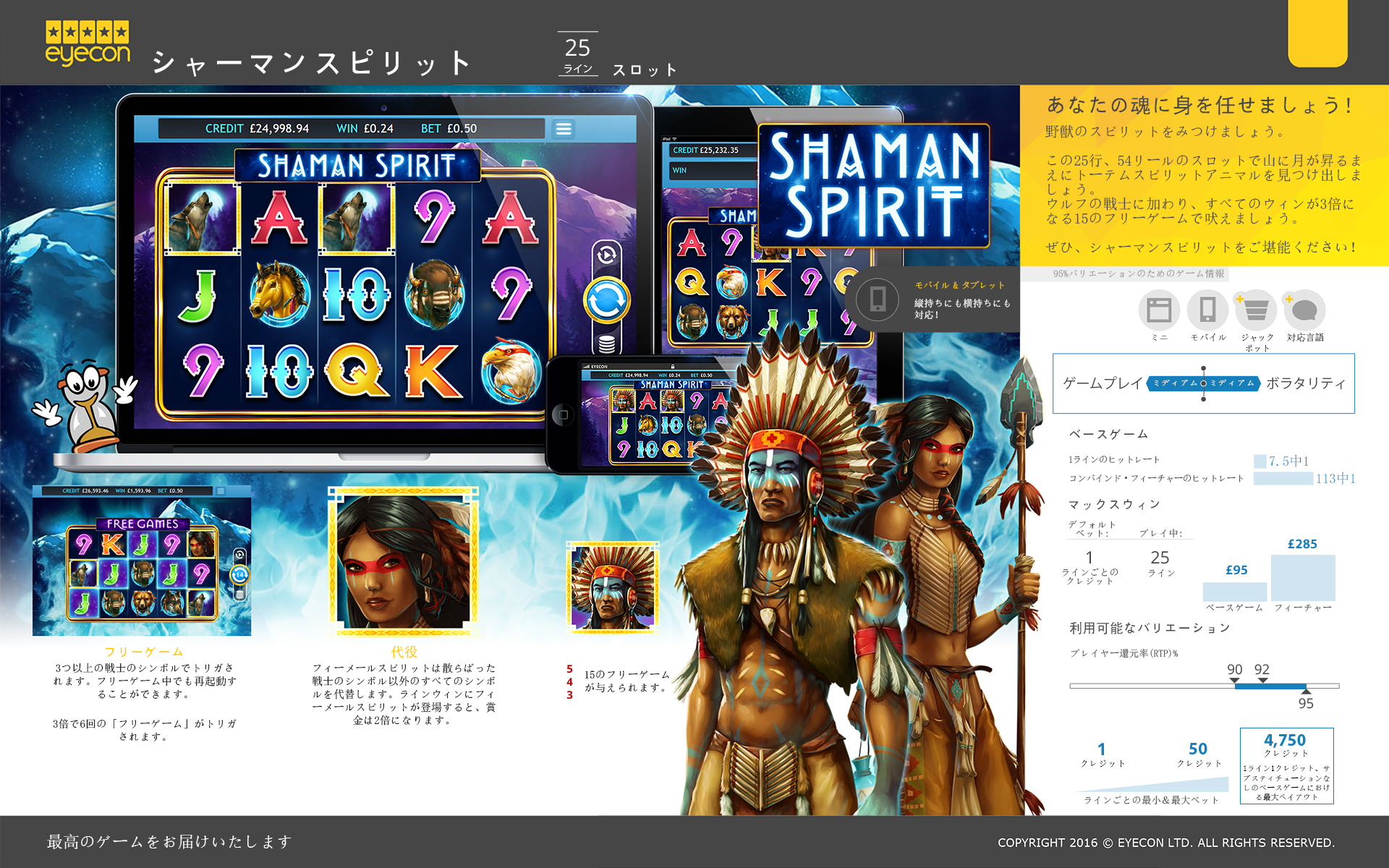Click the 95%バリエーション game info label
The width and height of the screenshot is (1389, 868).
[x=1139, y=273]
